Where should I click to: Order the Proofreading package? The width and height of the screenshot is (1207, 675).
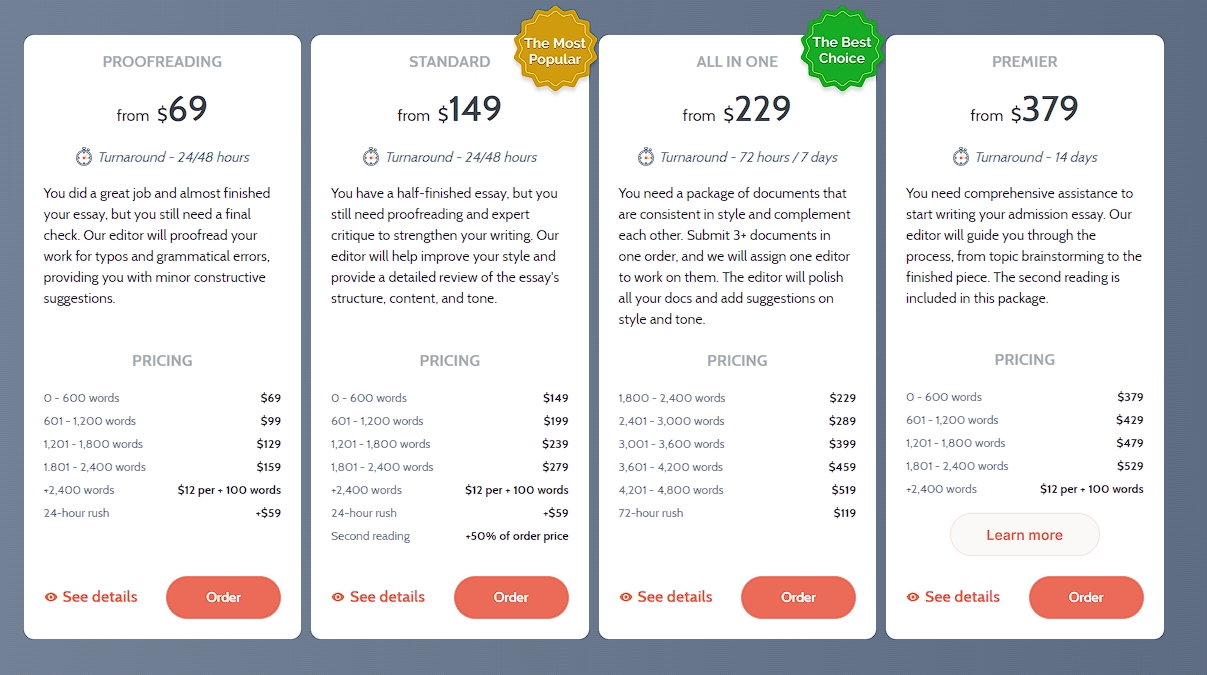(223, 597)
